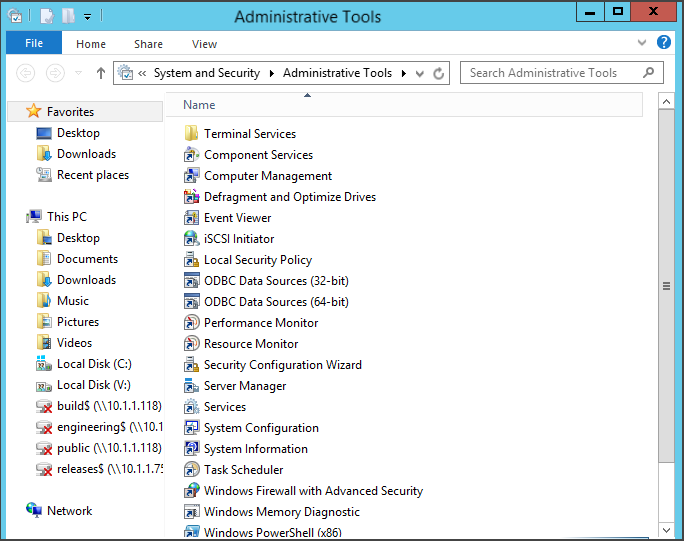Select the Defragment and Optimize Drives icon
The image size is (684, 541).
[x=192, y=196]
